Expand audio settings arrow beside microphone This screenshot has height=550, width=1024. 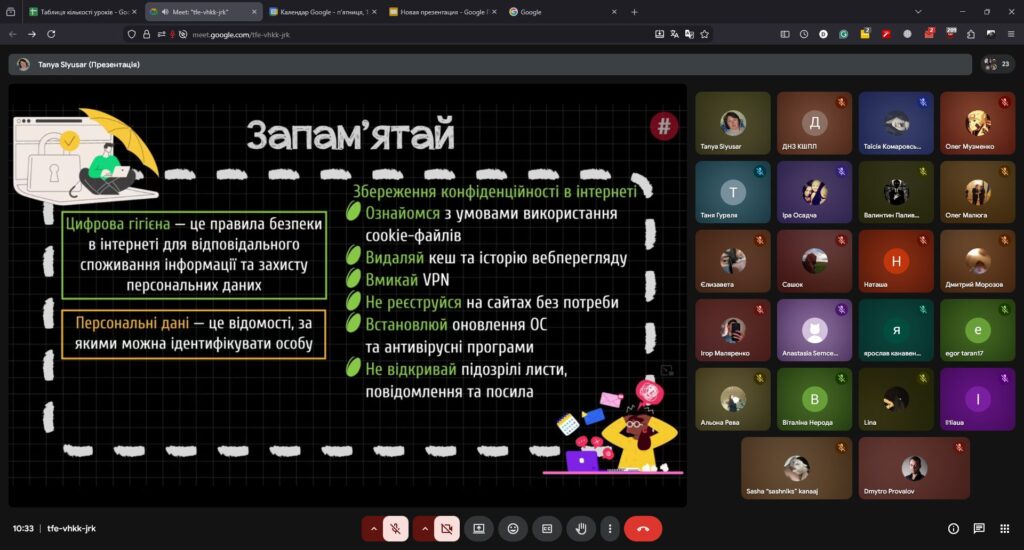coord(374,528)
